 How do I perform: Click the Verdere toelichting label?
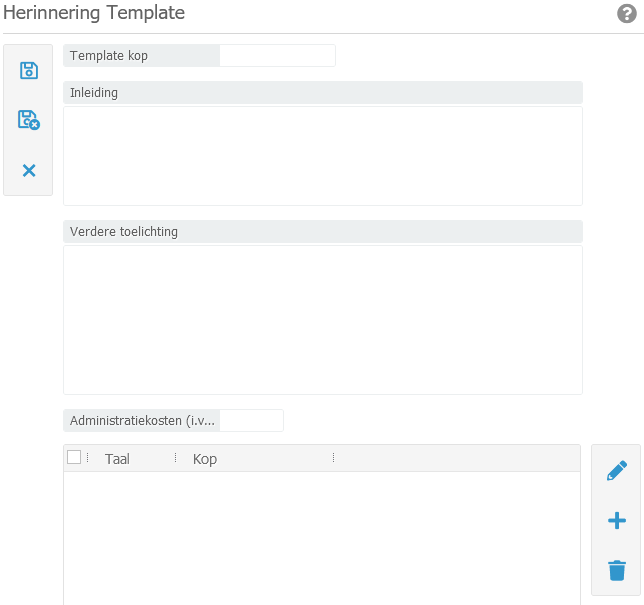click(124, 232)
